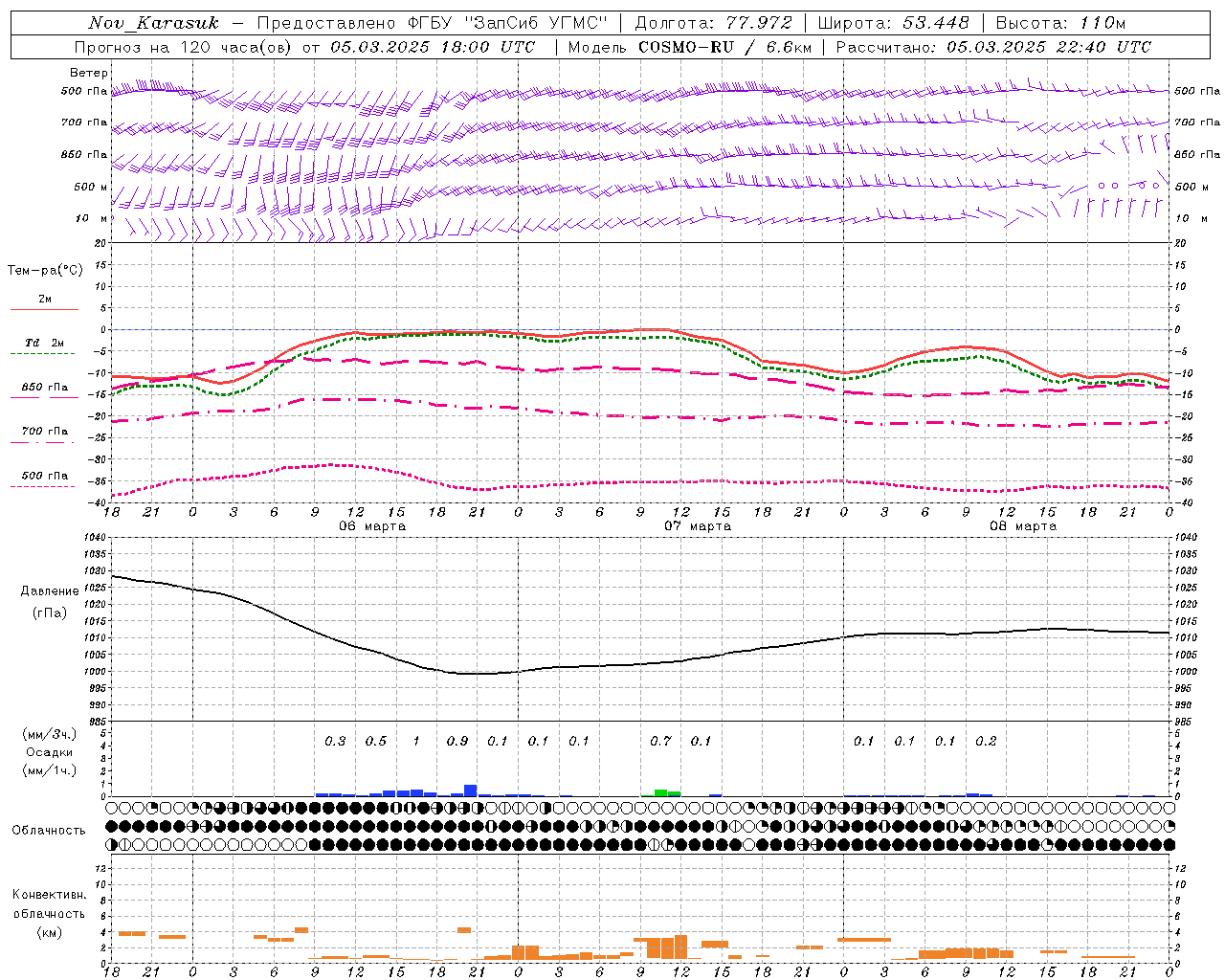Click the 500 гПа temperature legend entry
This screenshot has height=980, width=1225.
[44, 476]
